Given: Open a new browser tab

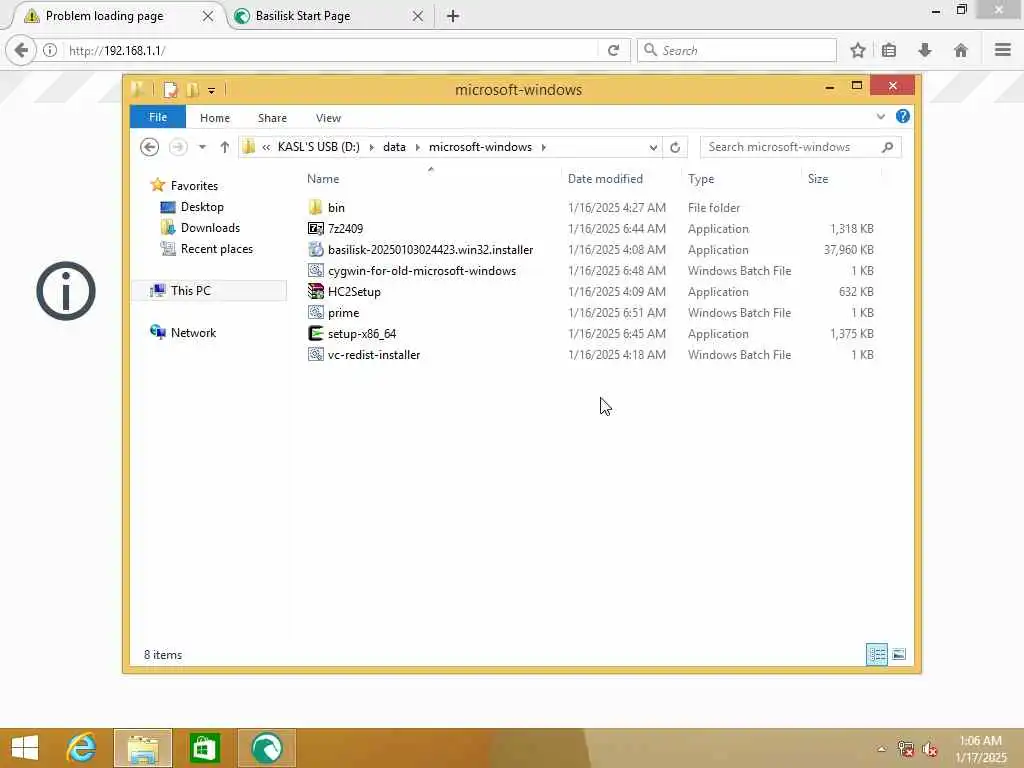Looking at the screenshot, I should [453, 16].
